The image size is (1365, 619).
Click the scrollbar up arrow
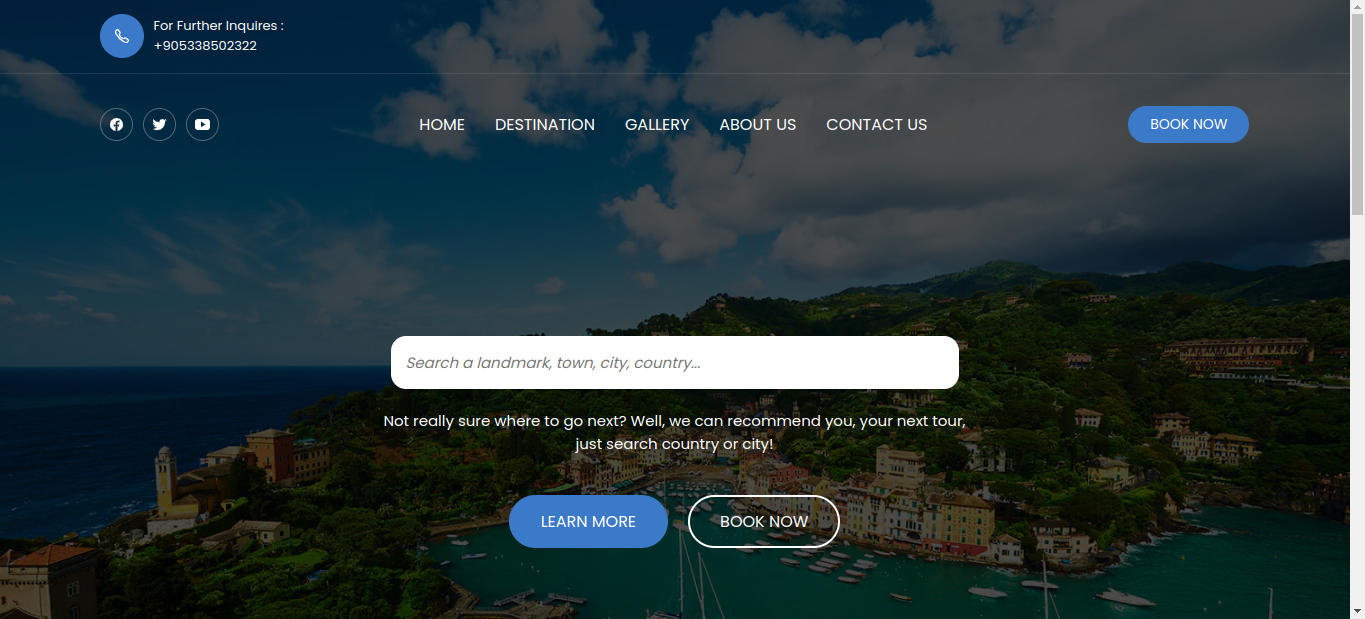tap(1357, 8)
